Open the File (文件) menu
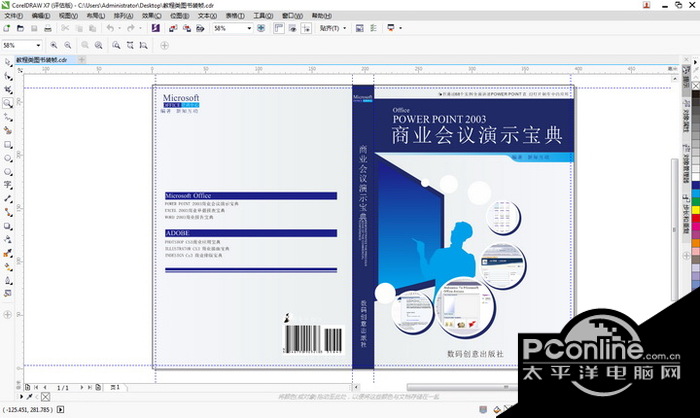 (13, 16)
